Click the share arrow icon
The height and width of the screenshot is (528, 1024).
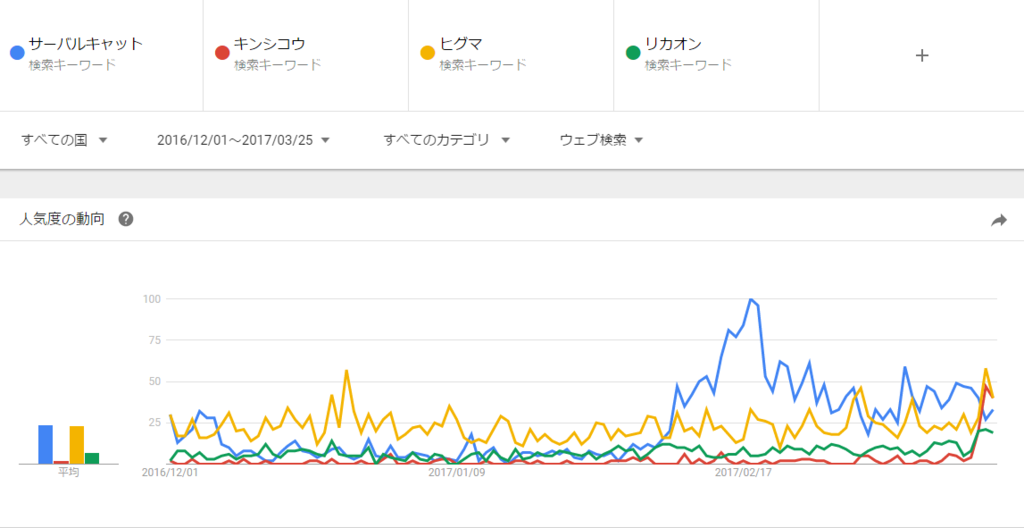point(999,221)
